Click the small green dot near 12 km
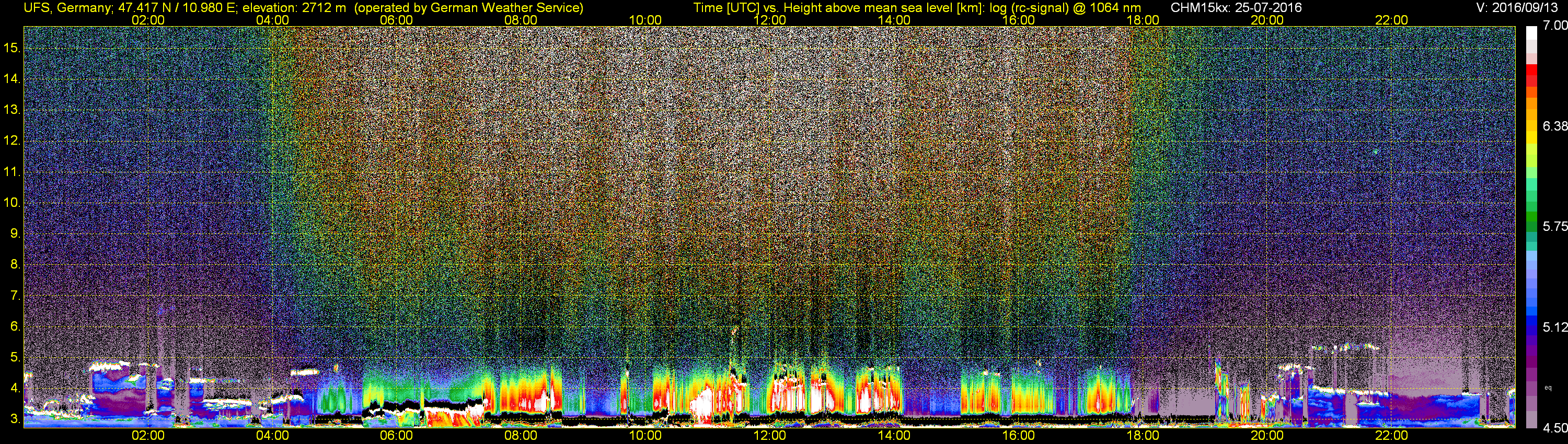This screenshot has height=444, width=1568. click(x=1375, y=151)
